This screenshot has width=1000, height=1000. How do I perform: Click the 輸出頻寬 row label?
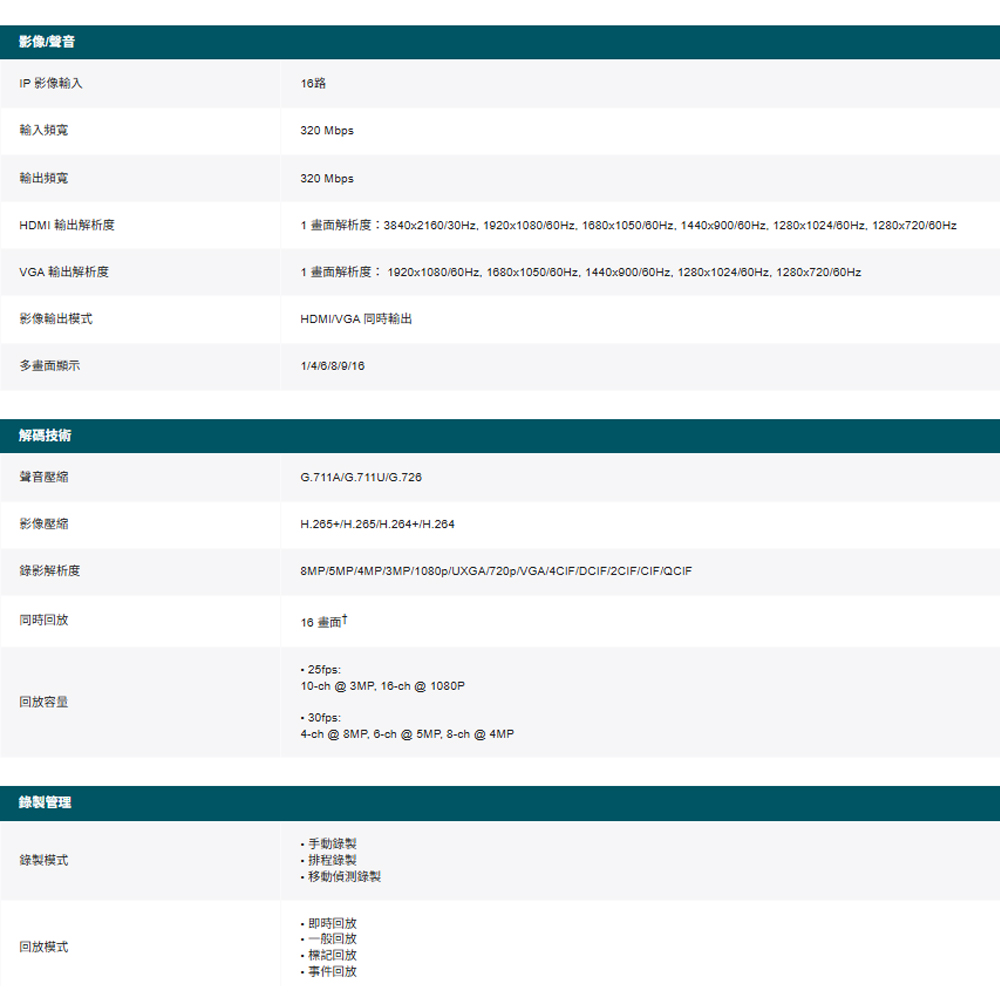pos(44,178)
